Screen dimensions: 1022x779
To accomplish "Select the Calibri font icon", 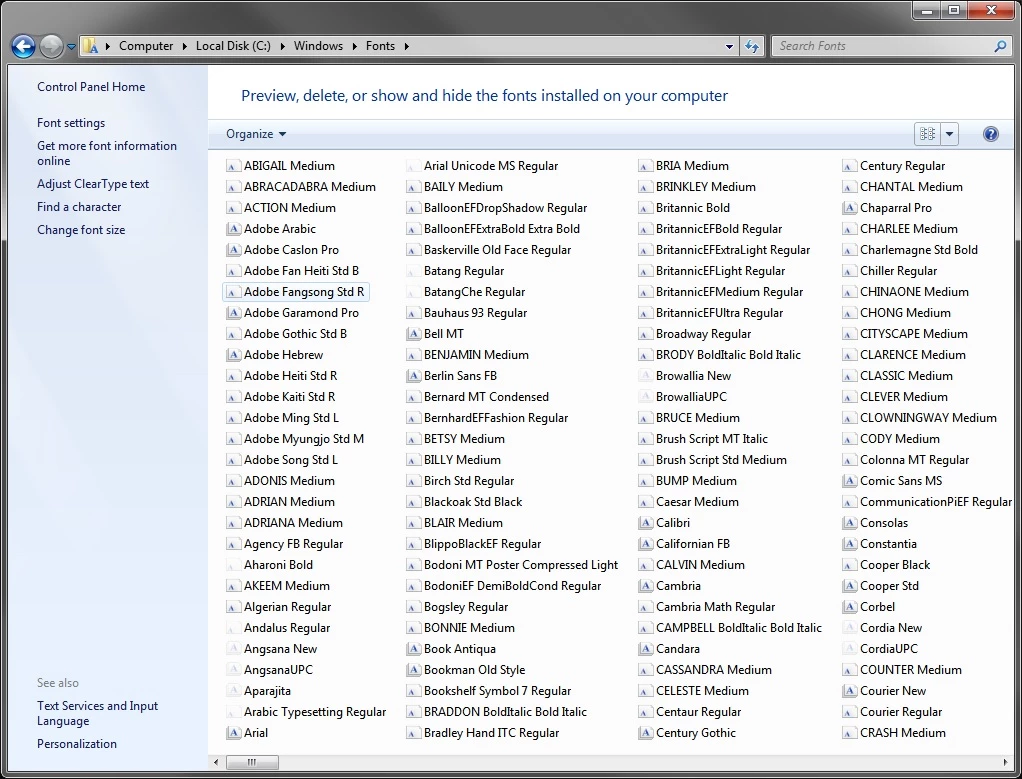I will pyautogui.click(x=645, y=523).
